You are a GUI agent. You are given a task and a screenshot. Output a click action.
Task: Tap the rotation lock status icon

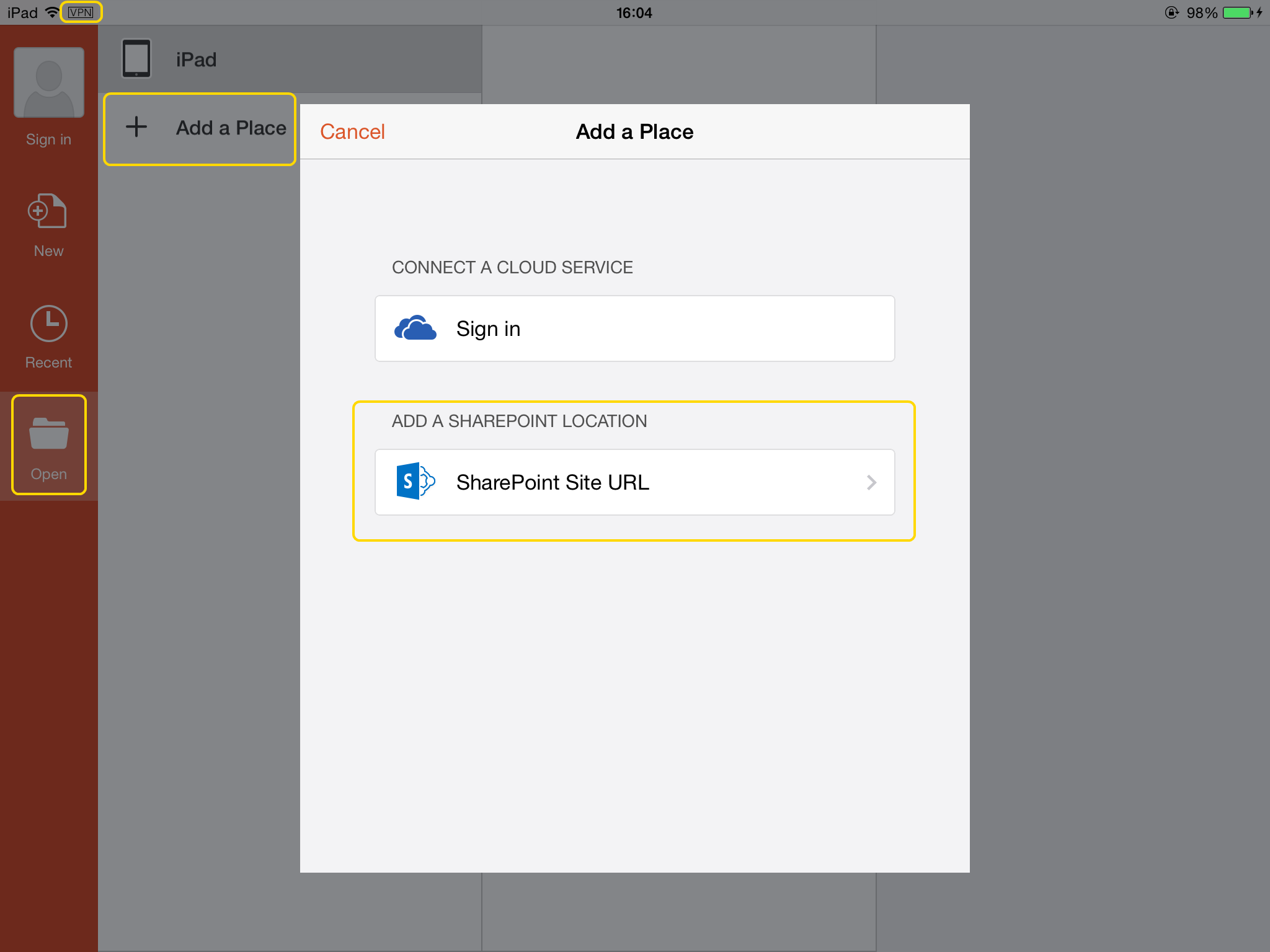pyautogui.click(x=1171, y=12)
